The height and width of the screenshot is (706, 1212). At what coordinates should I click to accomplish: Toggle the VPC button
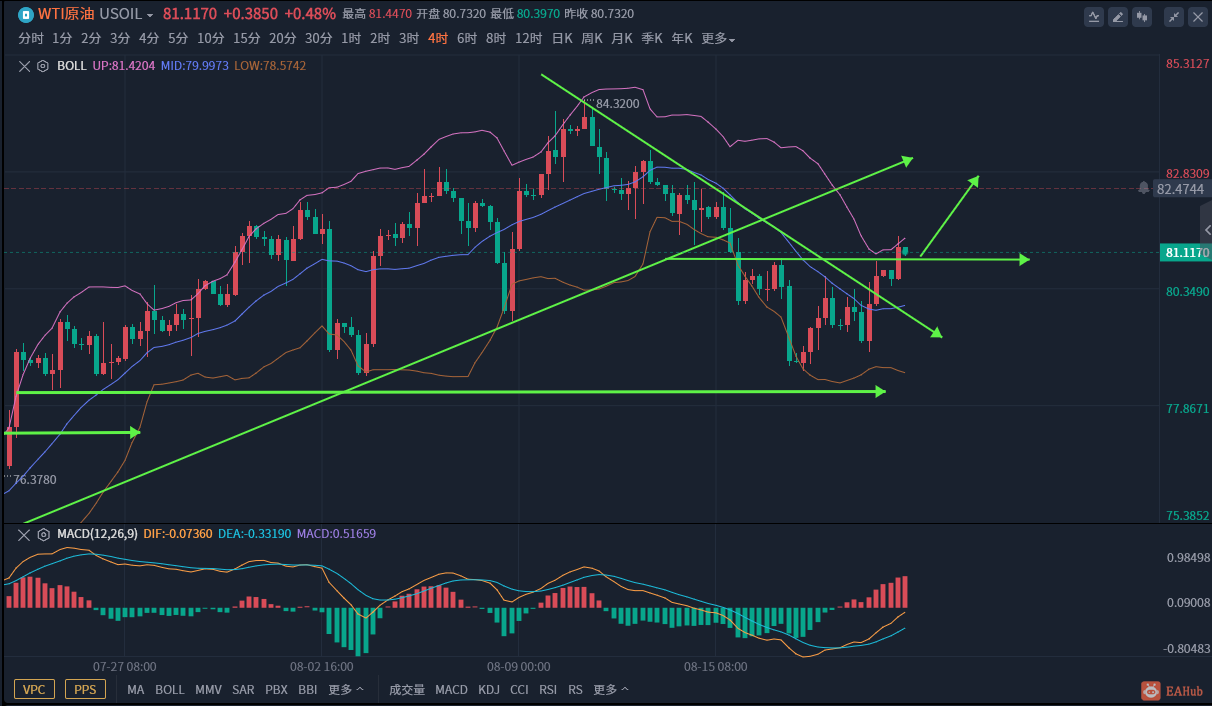(34, 690)
